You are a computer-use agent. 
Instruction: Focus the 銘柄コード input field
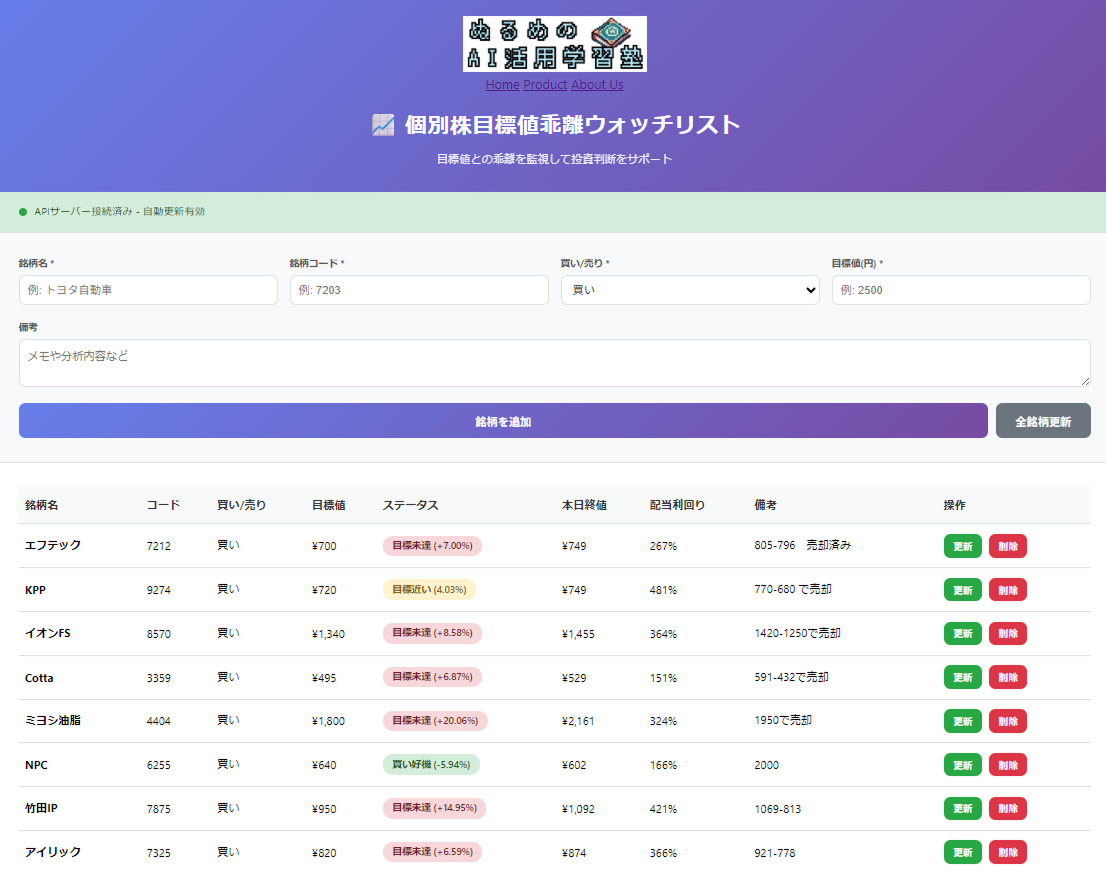pyautogui.click(x=419, y=290)
